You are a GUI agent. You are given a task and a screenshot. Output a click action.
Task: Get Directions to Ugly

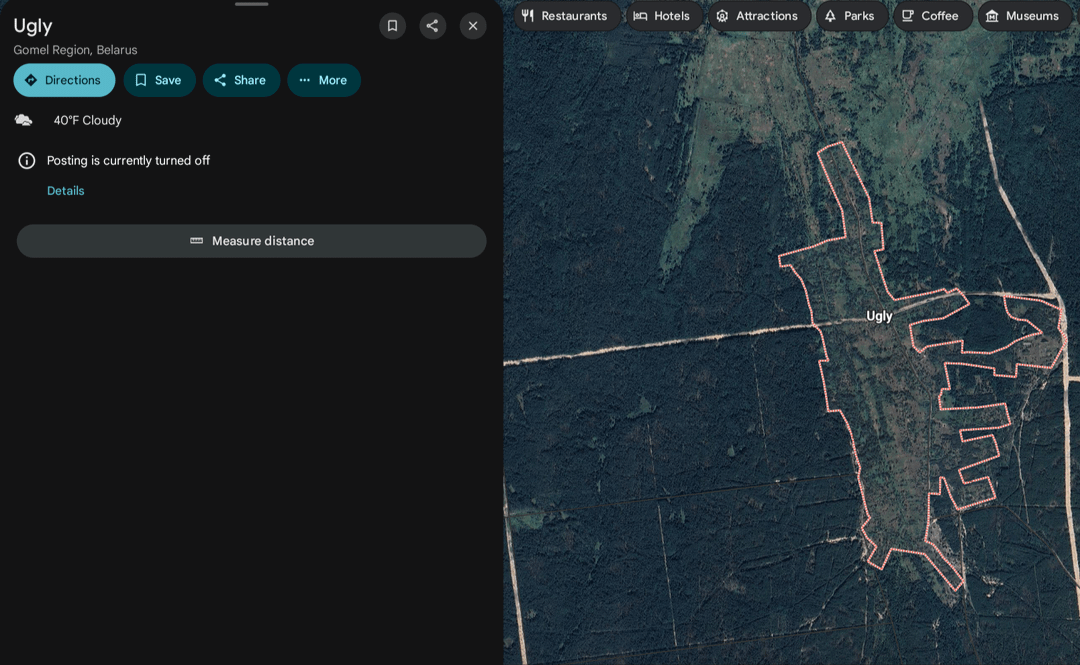pos(64,80)
